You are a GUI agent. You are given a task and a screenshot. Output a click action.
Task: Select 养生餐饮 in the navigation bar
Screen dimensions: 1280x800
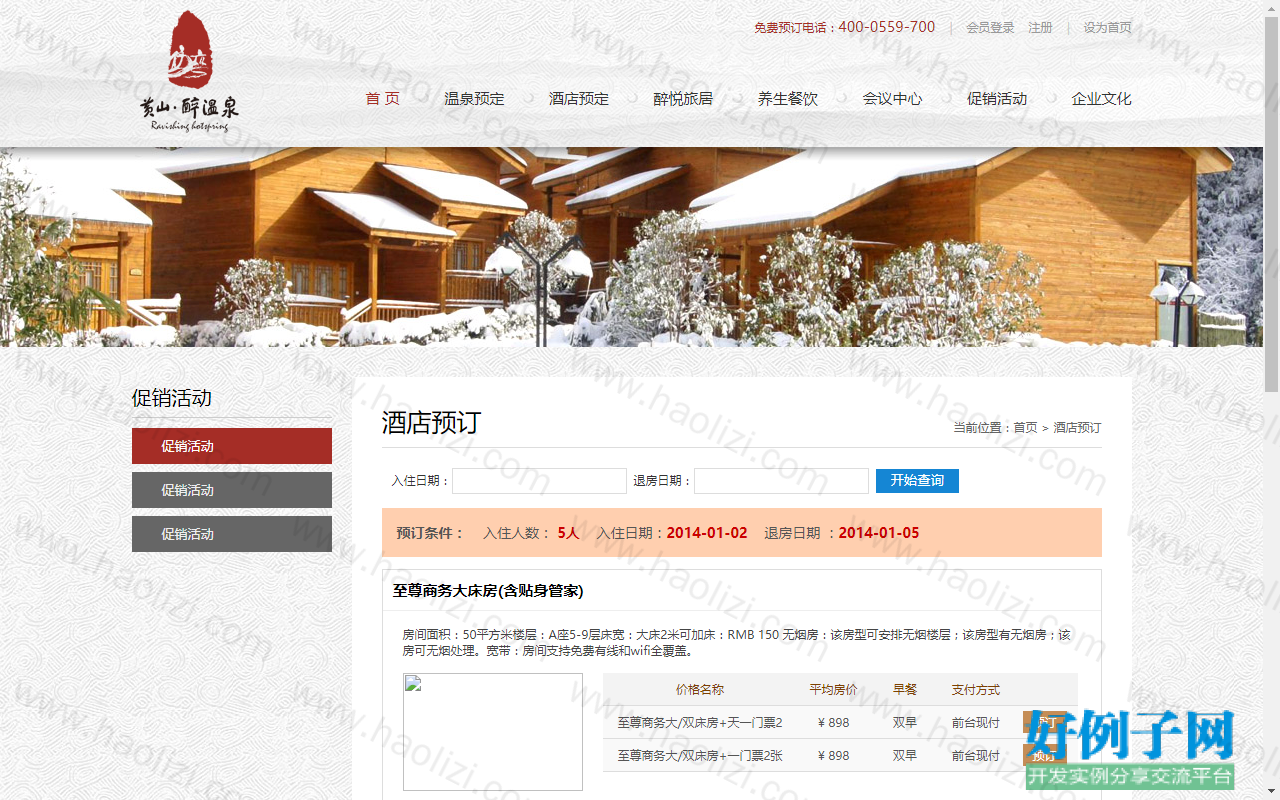click(x=788, y=99)
